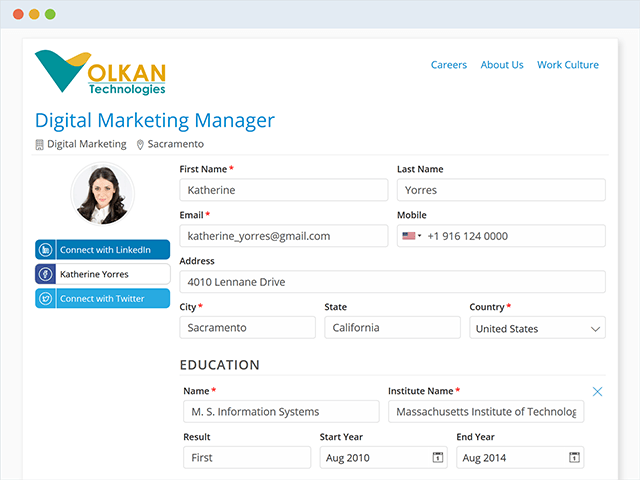The width and height of the screenshot is (640, 480).
Task: Click the Volkan Technologies logo
Action: click(100, 72)
